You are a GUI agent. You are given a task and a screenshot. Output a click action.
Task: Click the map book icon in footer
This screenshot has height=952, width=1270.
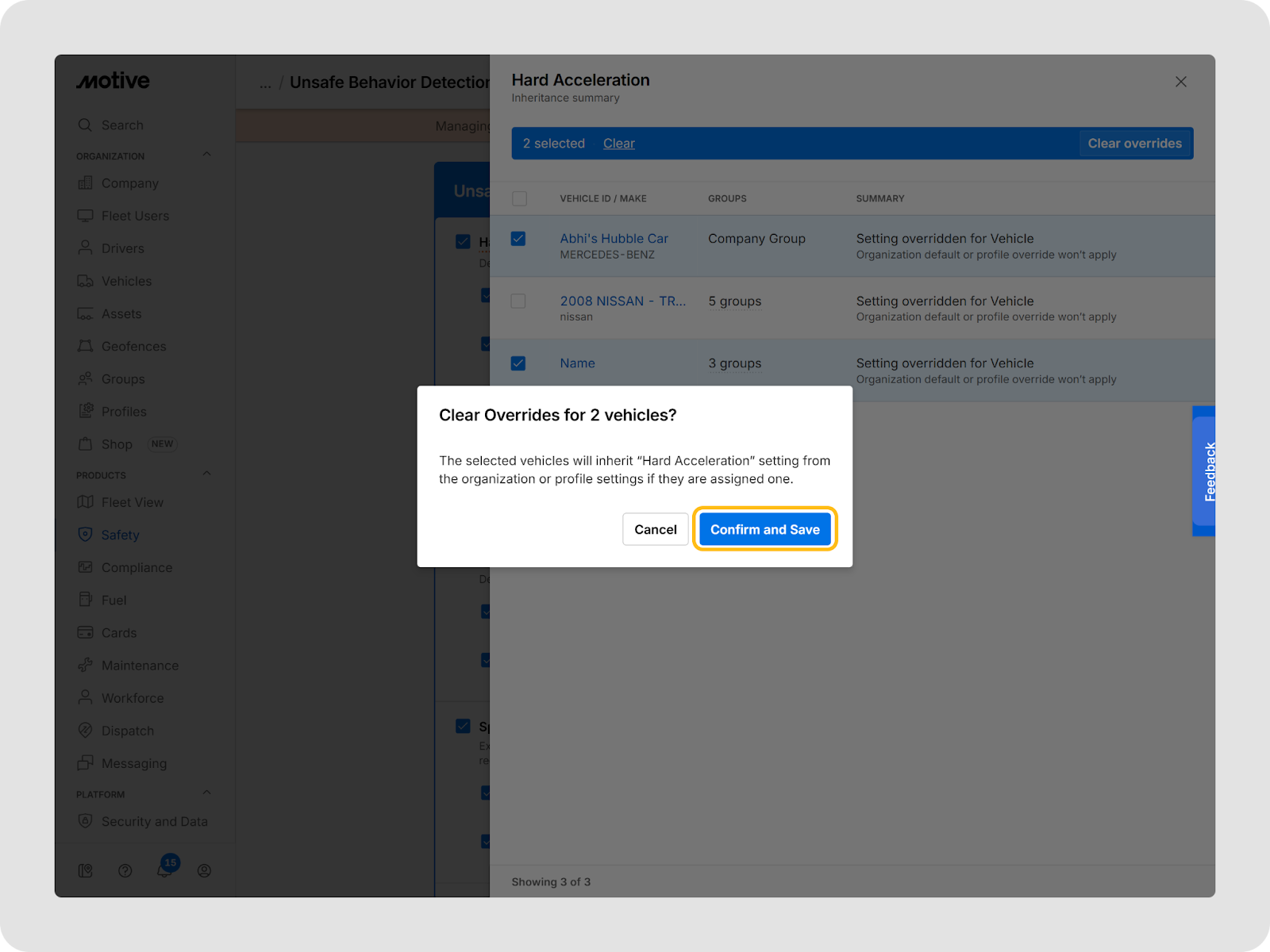85,870
